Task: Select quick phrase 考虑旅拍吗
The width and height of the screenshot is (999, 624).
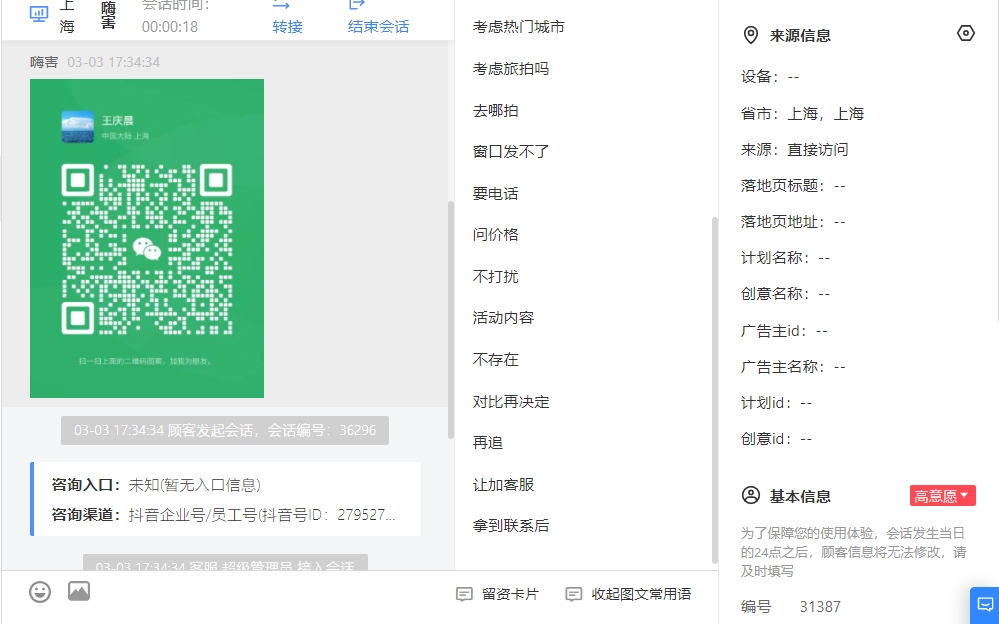Action: point(511,69)
